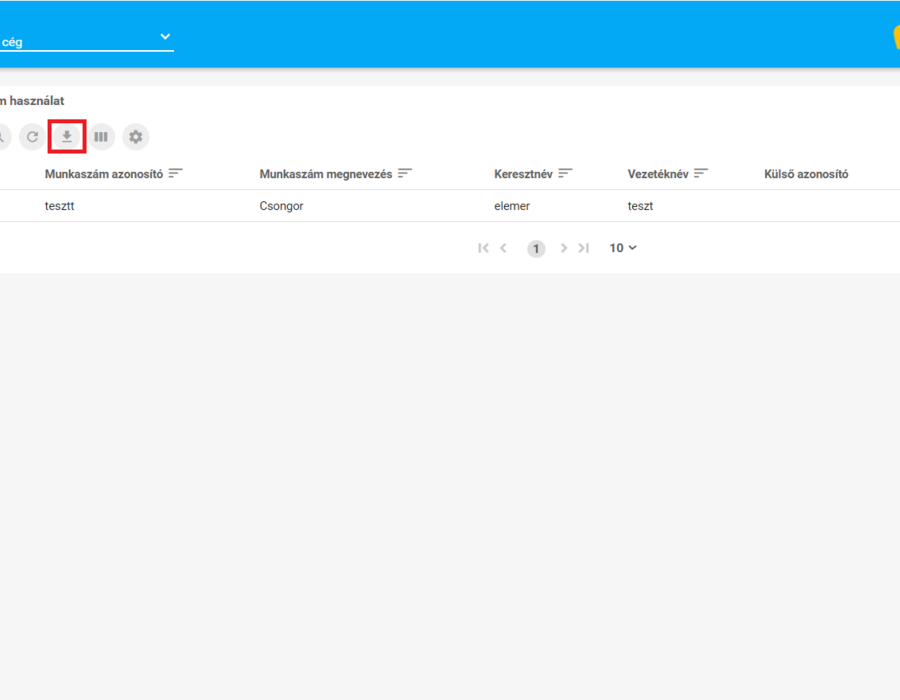Click the Munkaszám azonosító header text
Viewport: 900px width, 700px height.
pos(104,174)
